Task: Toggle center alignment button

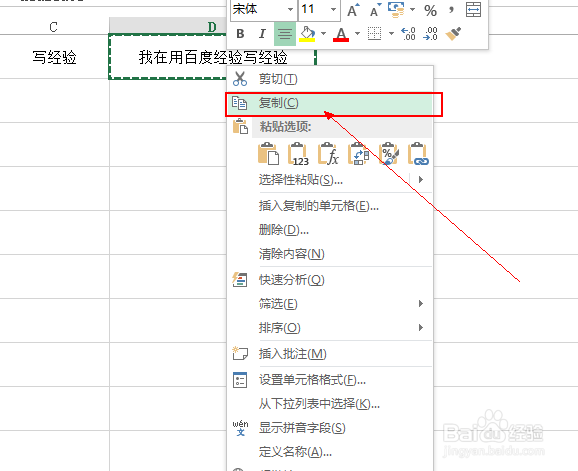Action: (x=285, y=34)
